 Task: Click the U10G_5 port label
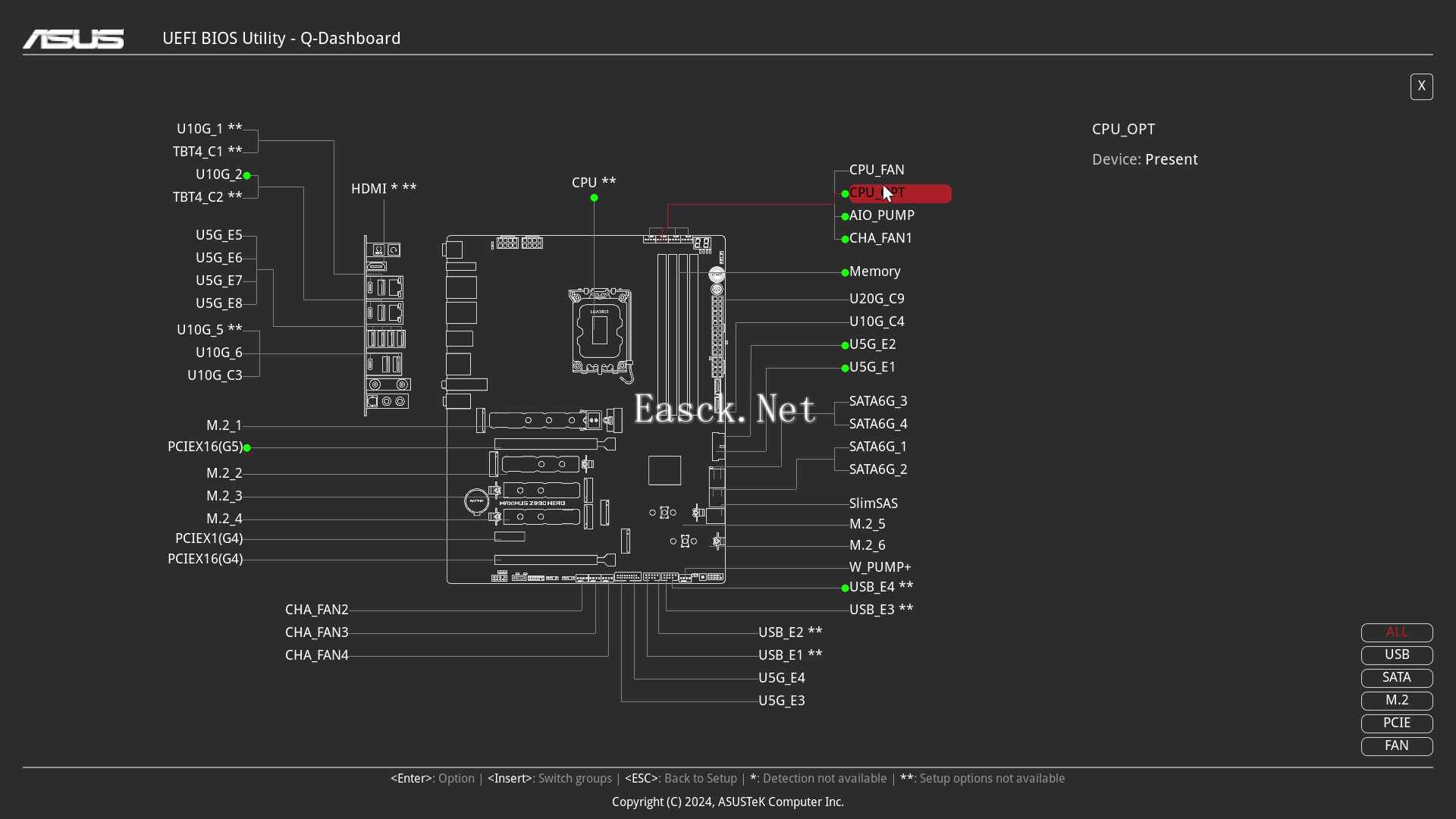[x=209, y=330]
